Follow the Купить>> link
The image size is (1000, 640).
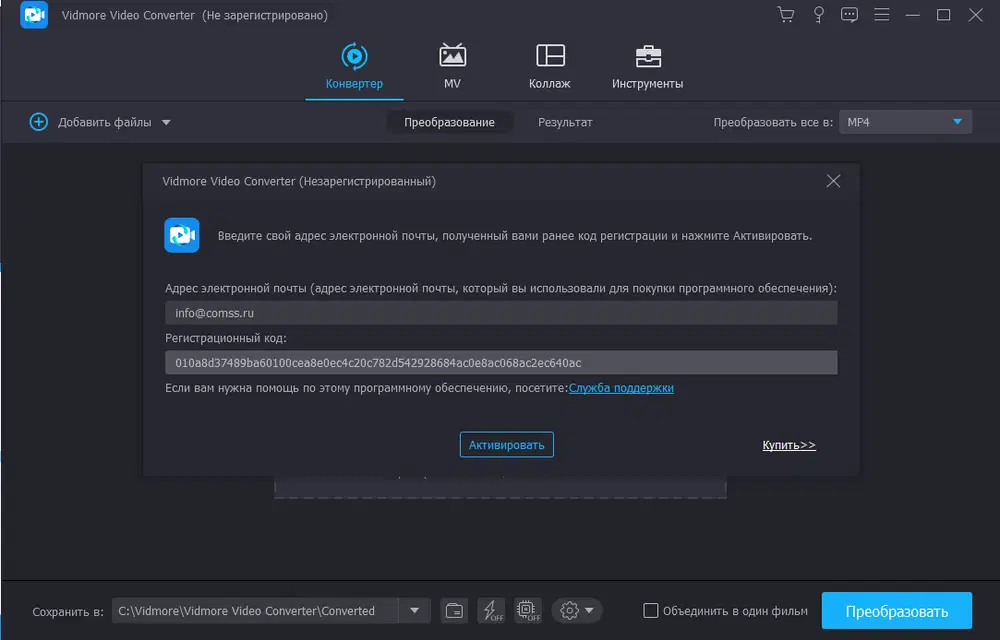[789, 445]
